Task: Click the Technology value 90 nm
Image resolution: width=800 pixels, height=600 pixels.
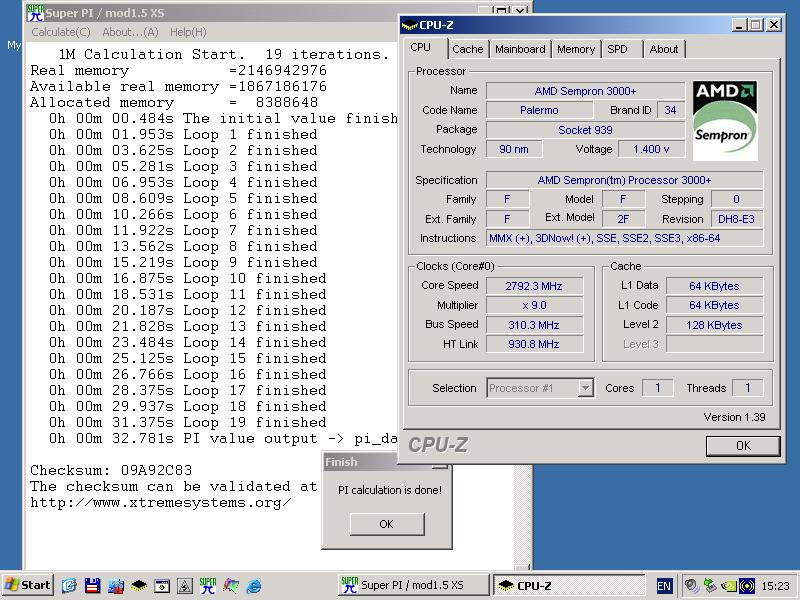Action: pyautogui.click(x=514, y=149)
